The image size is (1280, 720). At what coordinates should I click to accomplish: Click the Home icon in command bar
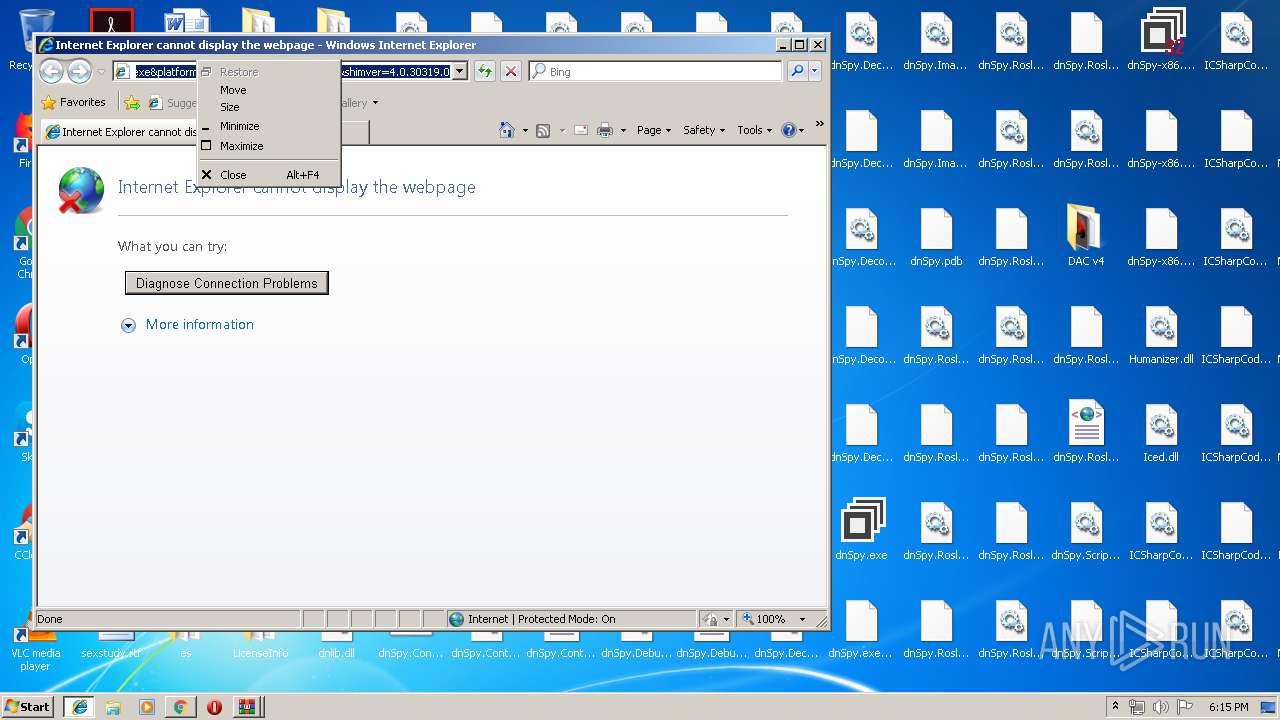(507, 130)
